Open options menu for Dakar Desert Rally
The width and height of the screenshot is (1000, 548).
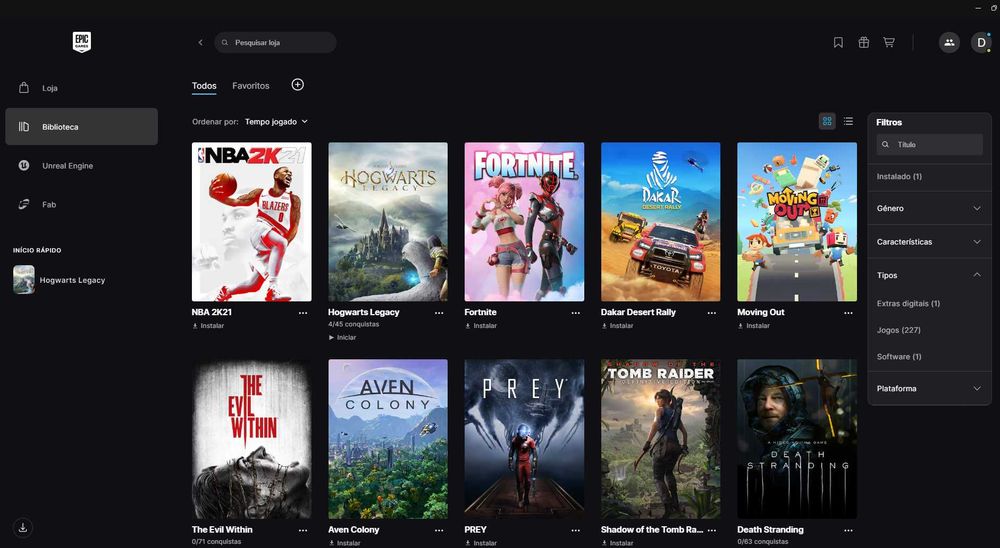coord(712,313)
